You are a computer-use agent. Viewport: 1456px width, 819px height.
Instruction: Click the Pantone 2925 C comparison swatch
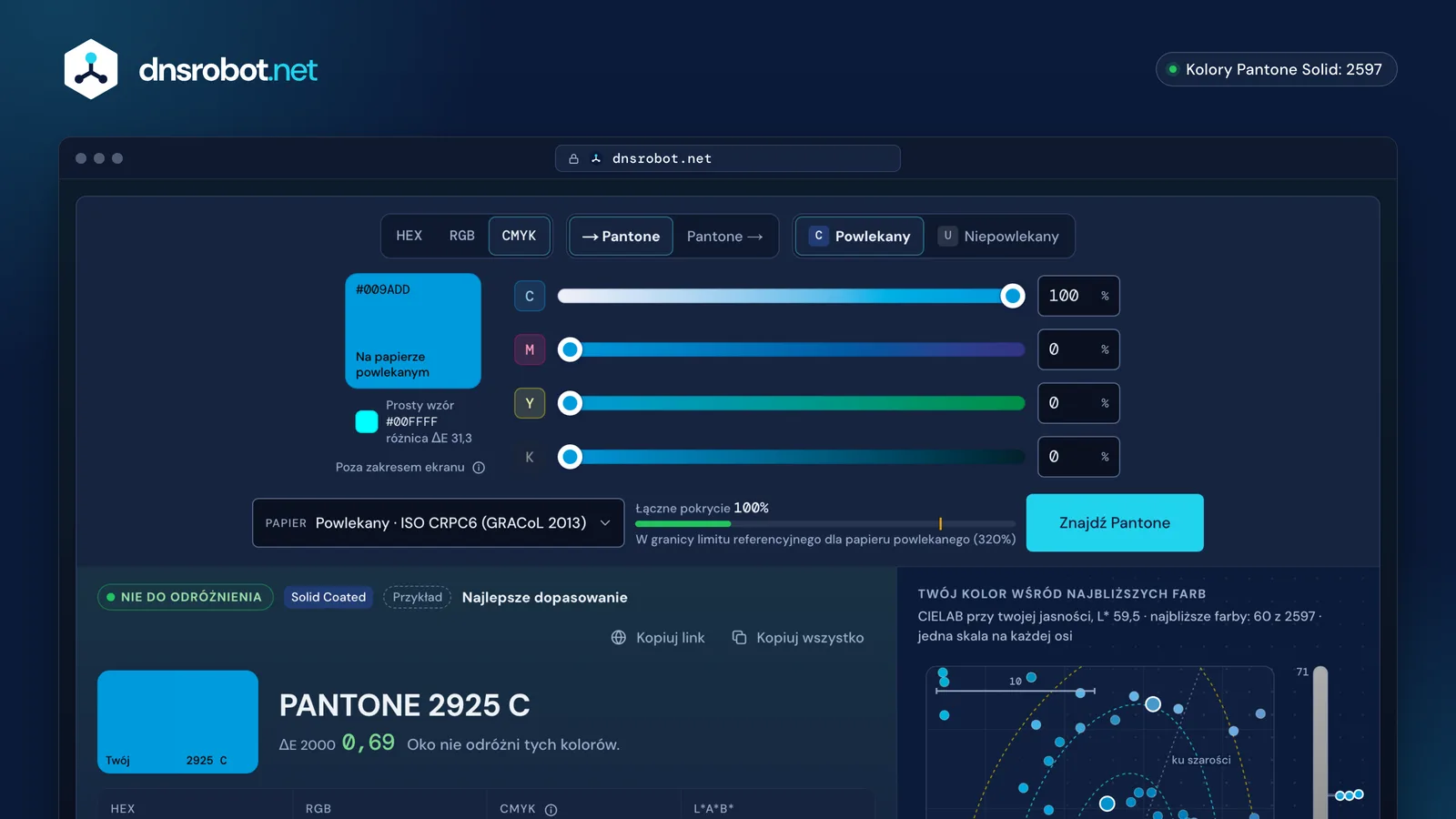pyautogui.click(x=177, y=722)
